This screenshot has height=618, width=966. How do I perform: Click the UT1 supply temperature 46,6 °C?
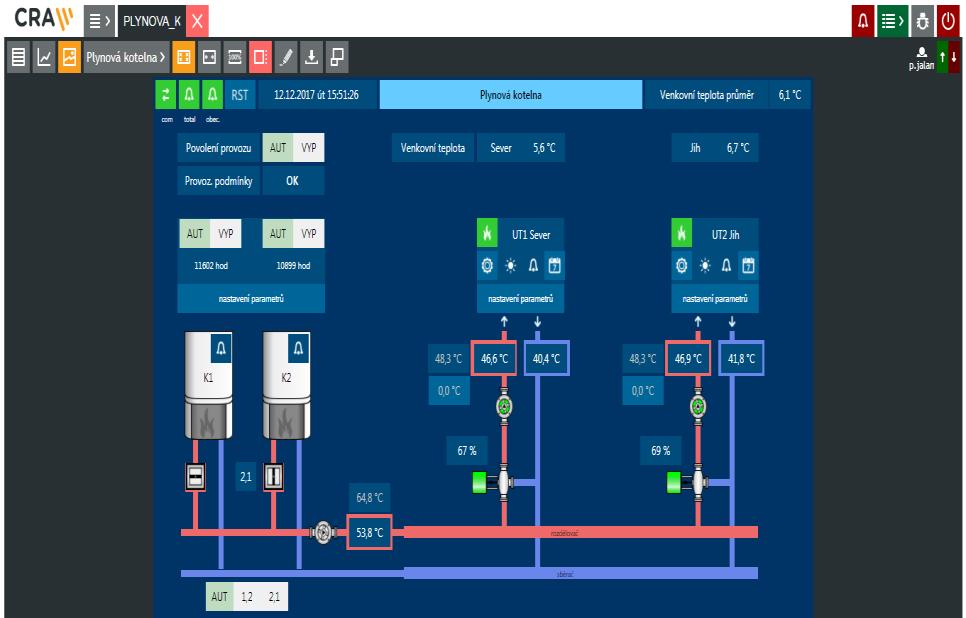click(x=494, y=359)
